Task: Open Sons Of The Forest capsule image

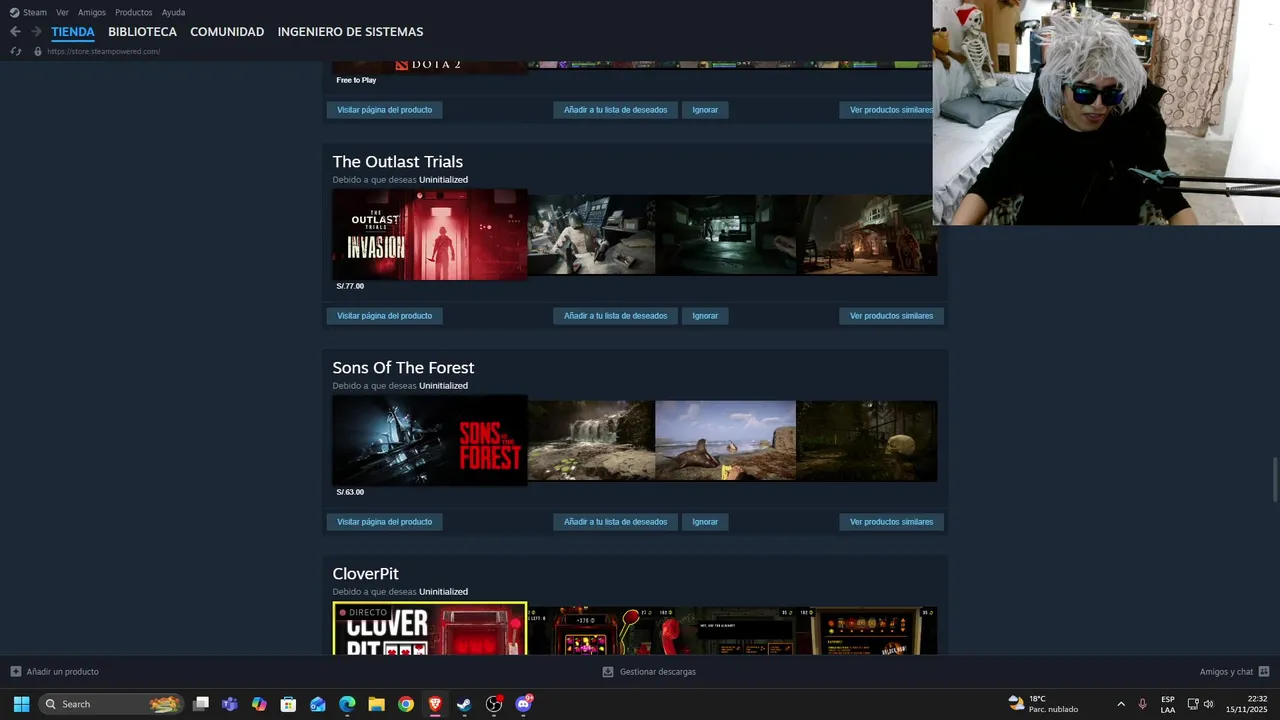Action: pos(429,441)
